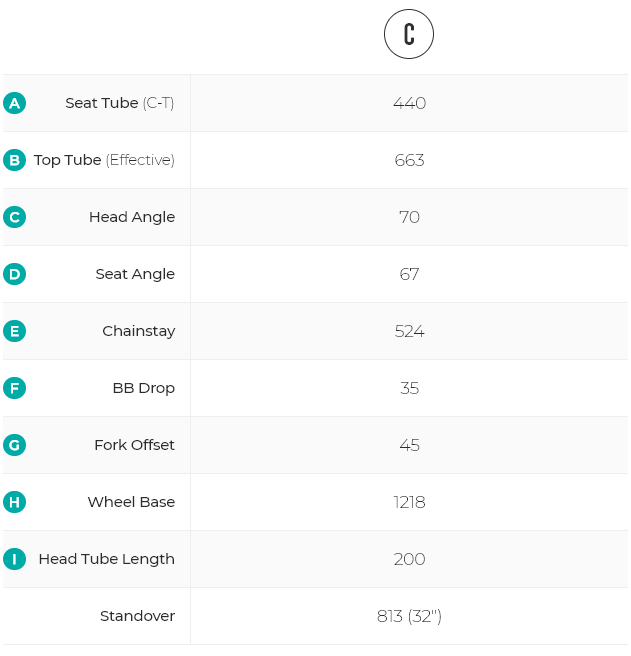Click the BB Drop value 35

tap(409, 388)
